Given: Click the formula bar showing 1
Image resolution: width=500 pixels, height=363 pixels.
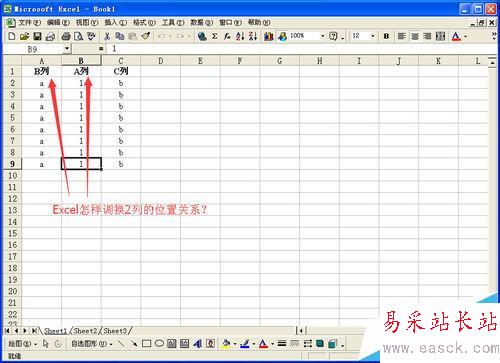Looking at the screenshot, I should point(300,49).
